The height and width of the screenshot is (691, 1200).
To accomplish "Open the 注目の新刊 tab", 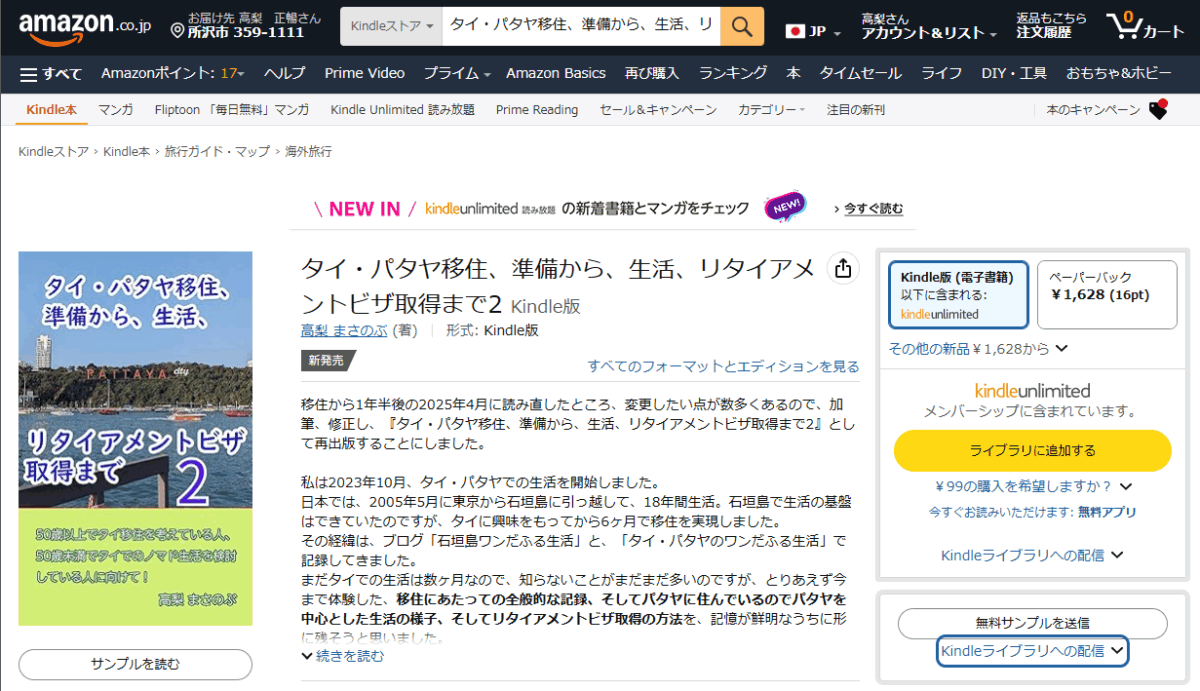I will [x=855, y=110].
